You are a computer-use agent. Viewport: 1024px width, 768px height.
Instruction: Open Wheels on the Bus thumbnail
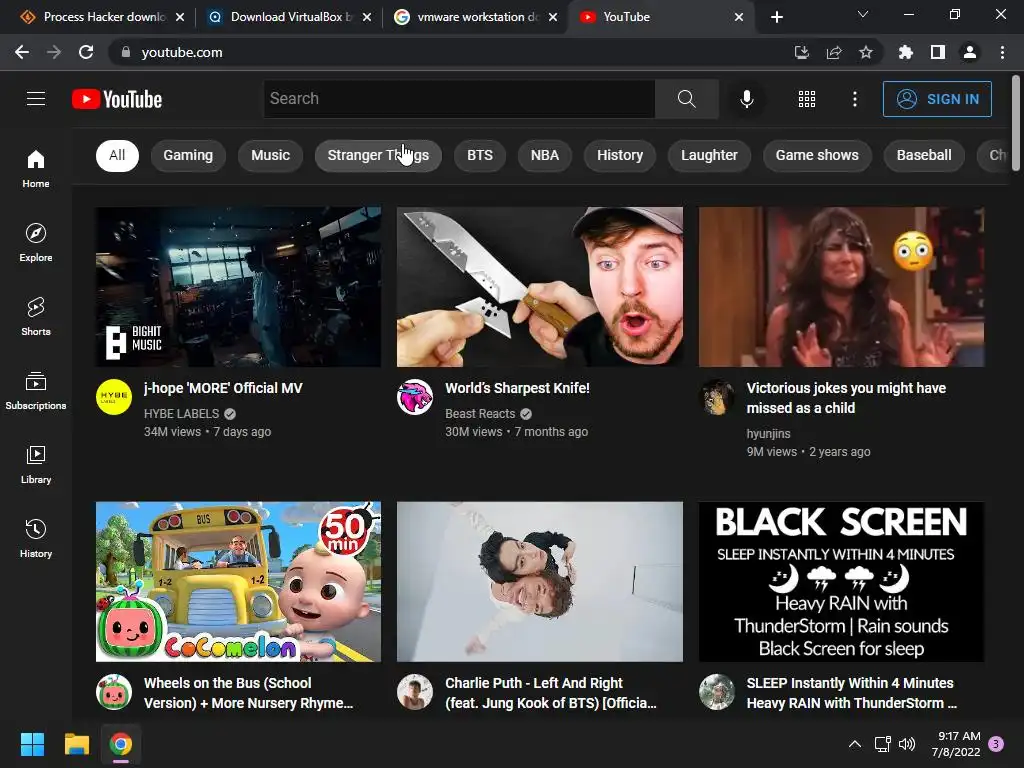[238, 581]
